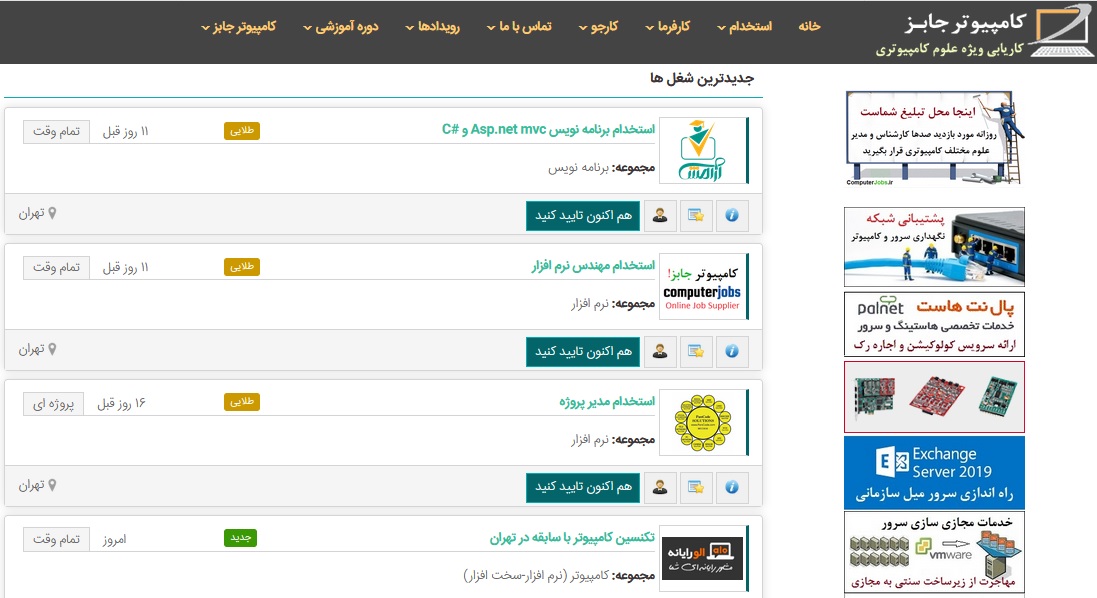Open the green company logo of Asp.net job
Image resolution: width=1097 pixels, height=598 pixels.
[x=702, y=150]
